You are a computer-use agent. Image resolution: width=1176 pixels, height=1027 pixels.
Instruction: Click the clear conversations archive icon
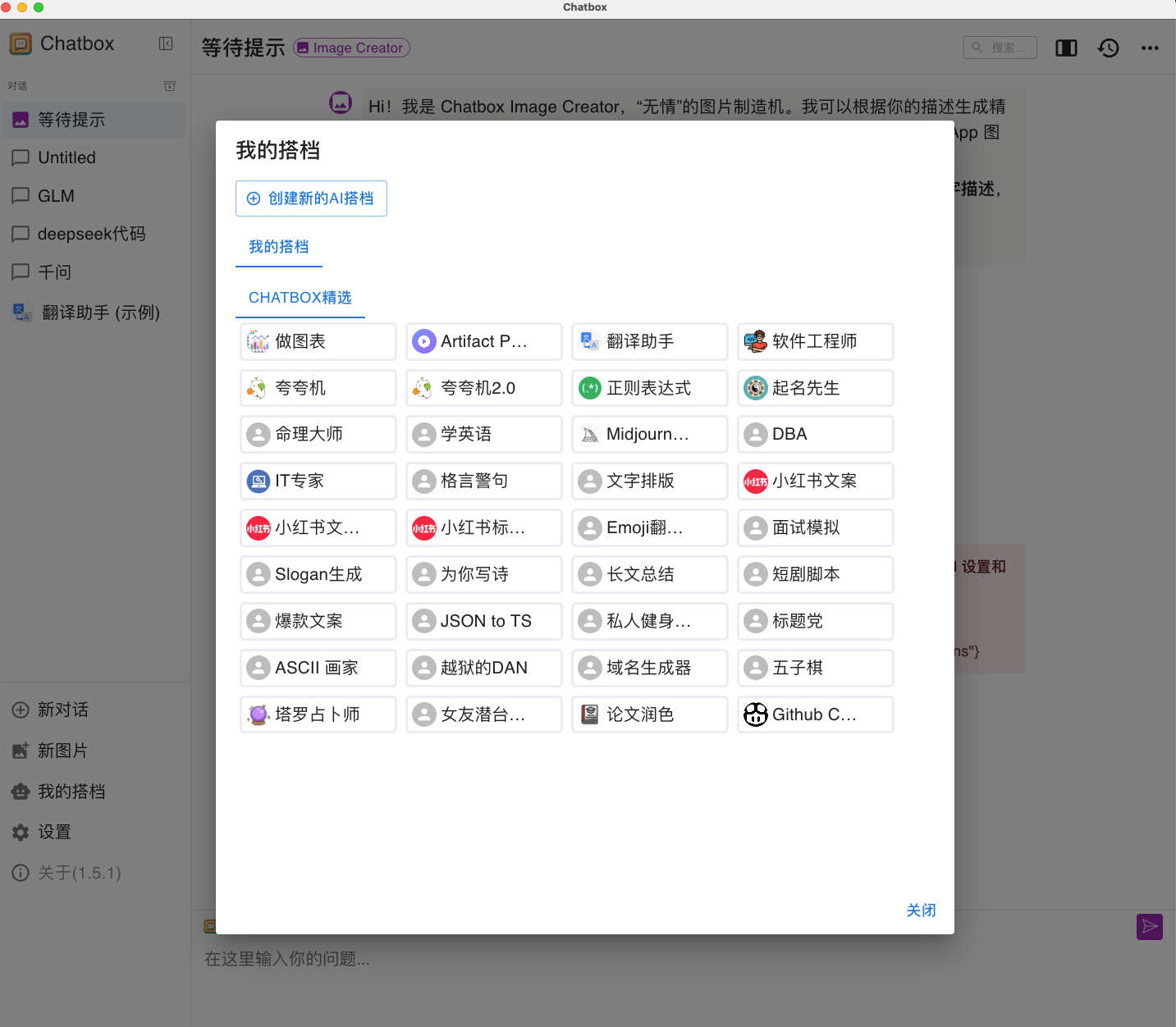click(x=170, y=86)
